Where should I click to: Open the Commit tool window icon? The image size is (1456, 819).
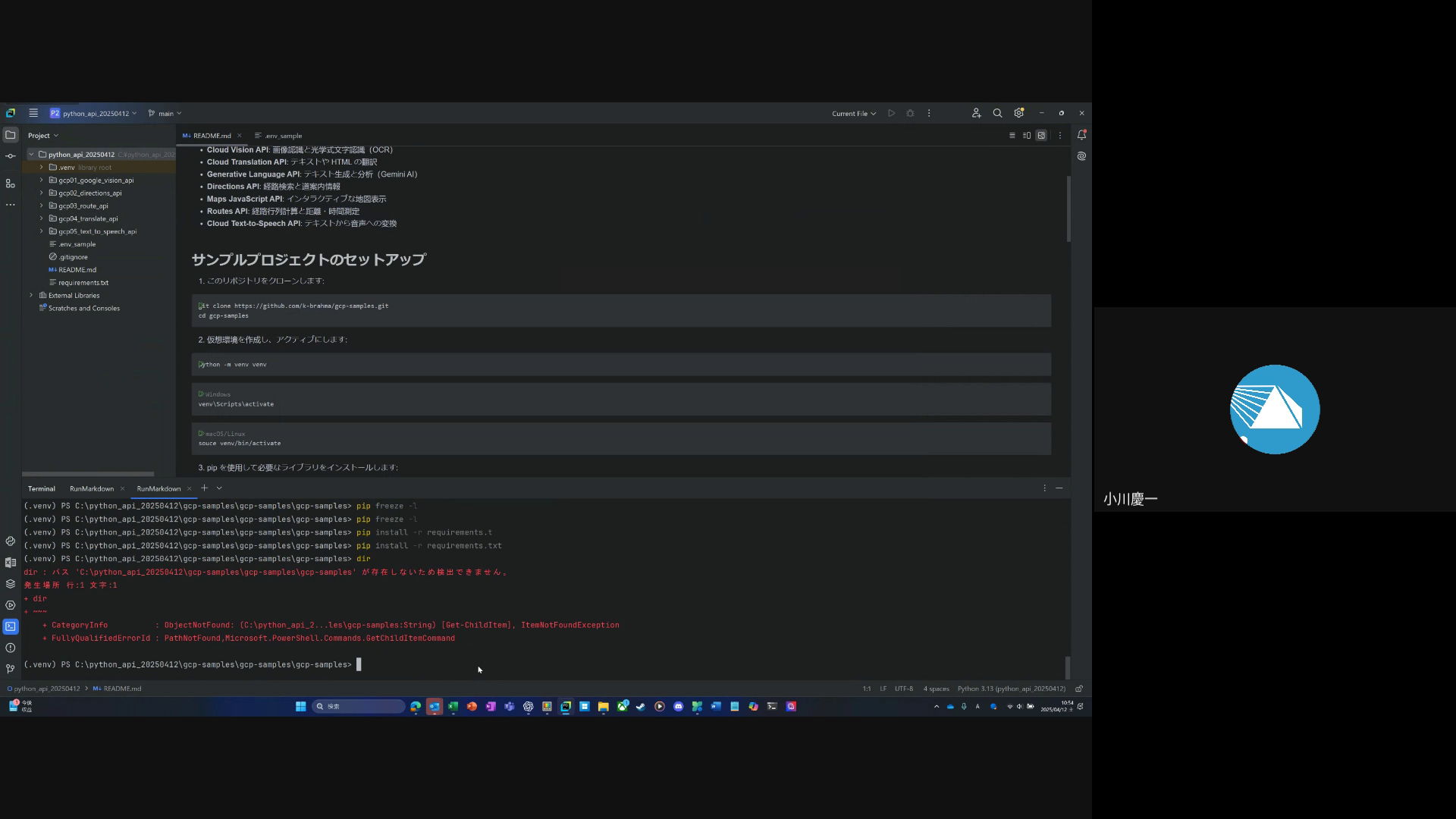(10, 156)
